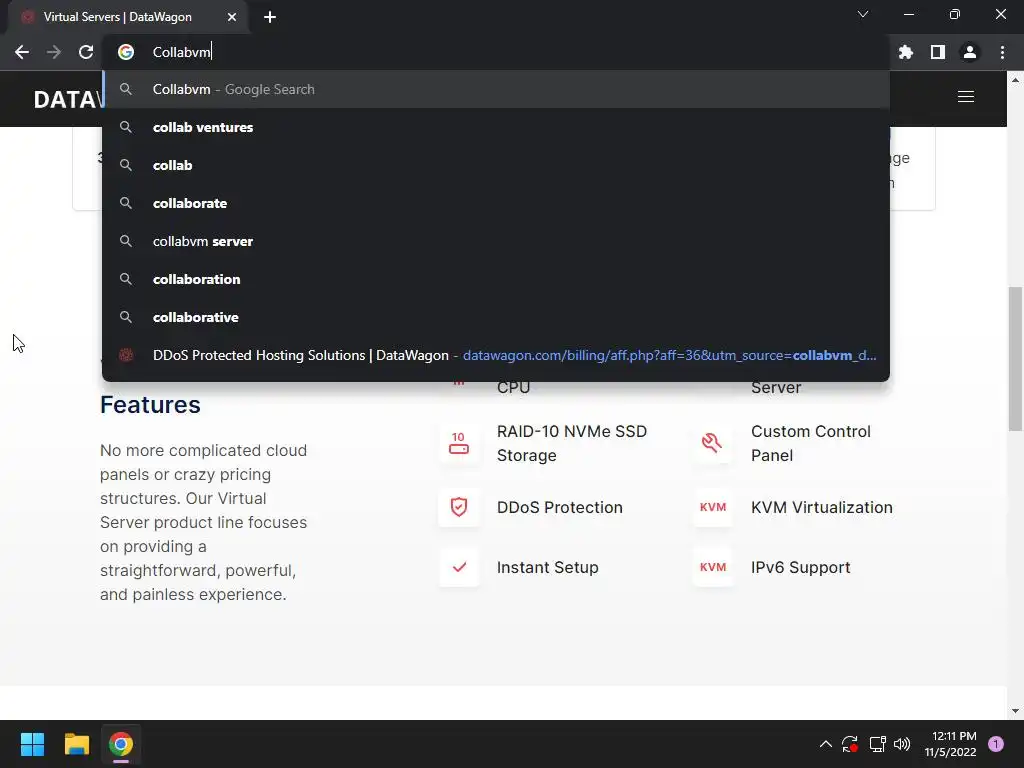
Task: Open the notification center badge
Action: pos(996,744)
